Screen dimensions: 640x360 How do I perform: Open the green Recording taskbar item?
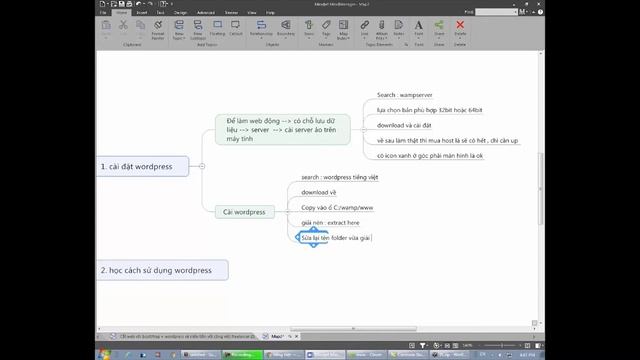(x=242, y=355)
